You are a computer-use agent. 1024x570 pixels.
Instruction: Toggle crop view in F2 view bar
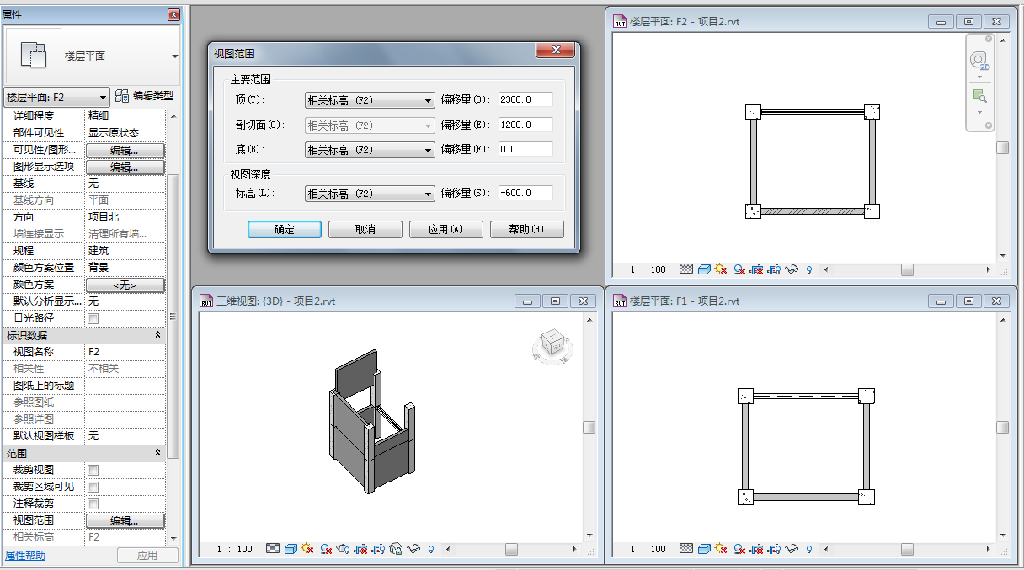pos(756,269)
